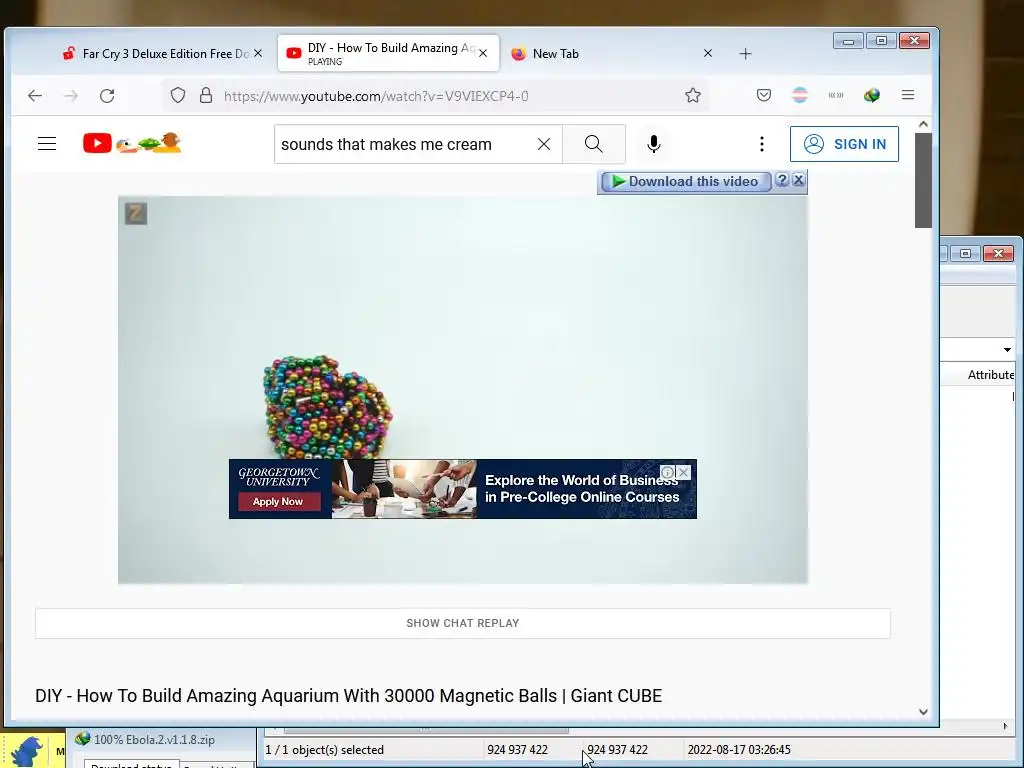Click the horizontal scrollbar in bottom window
Image resolution: width=1024 pixels, height=768 pixels.
click(x=426, y=729)
